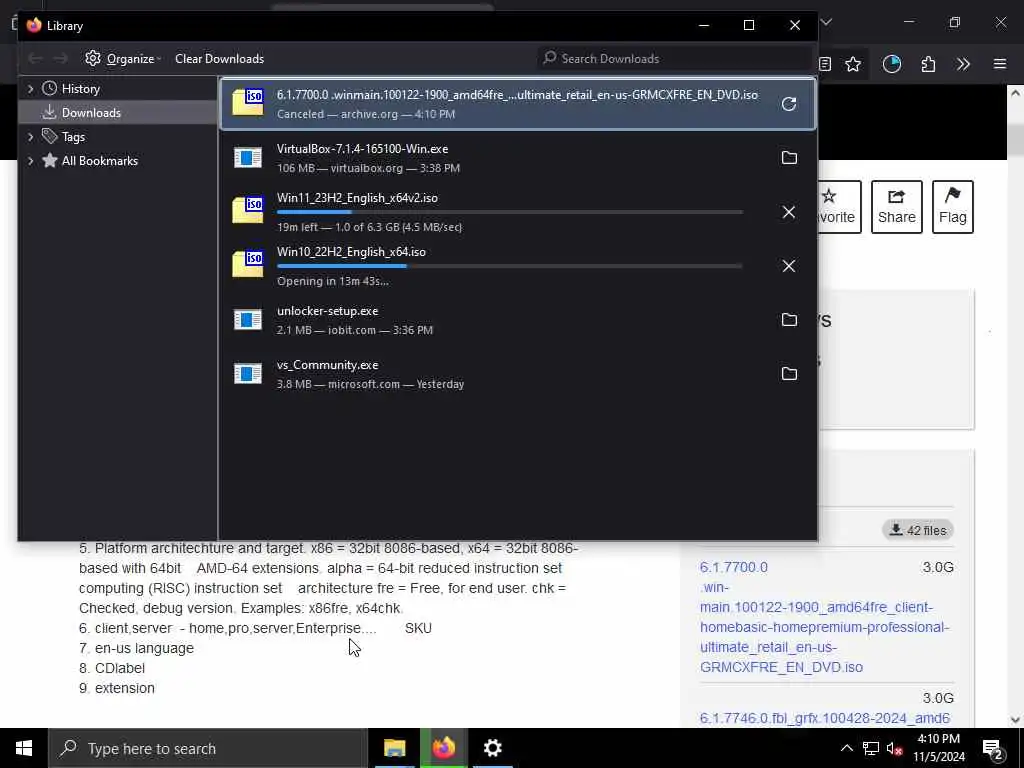Cancel the Win11_23H2_English_x64v2.iso download
Screen dimensions: 1024x768
[x=788, y=212]
